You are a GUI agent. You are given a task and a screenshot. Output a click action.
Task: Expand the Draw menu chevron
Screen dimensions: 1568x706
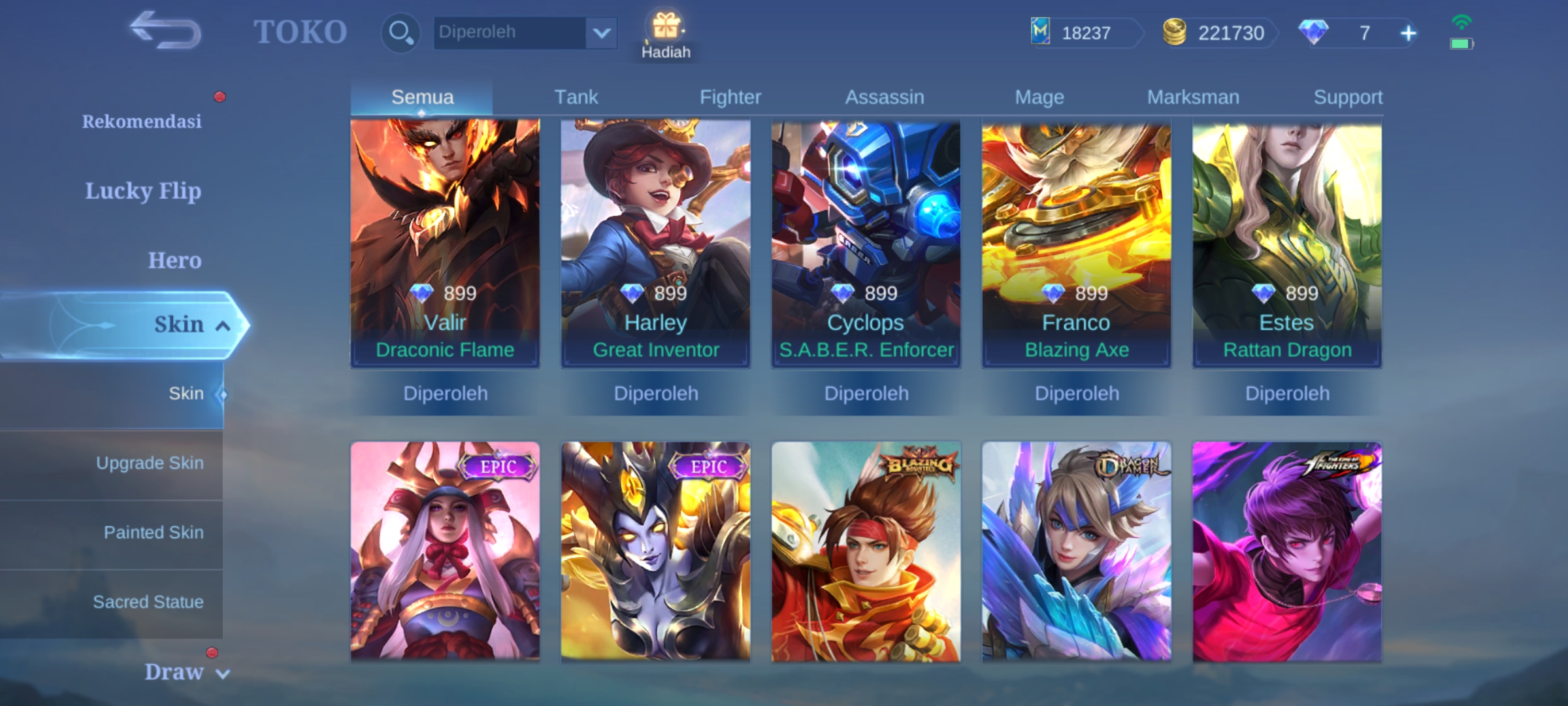click(223, 674)
